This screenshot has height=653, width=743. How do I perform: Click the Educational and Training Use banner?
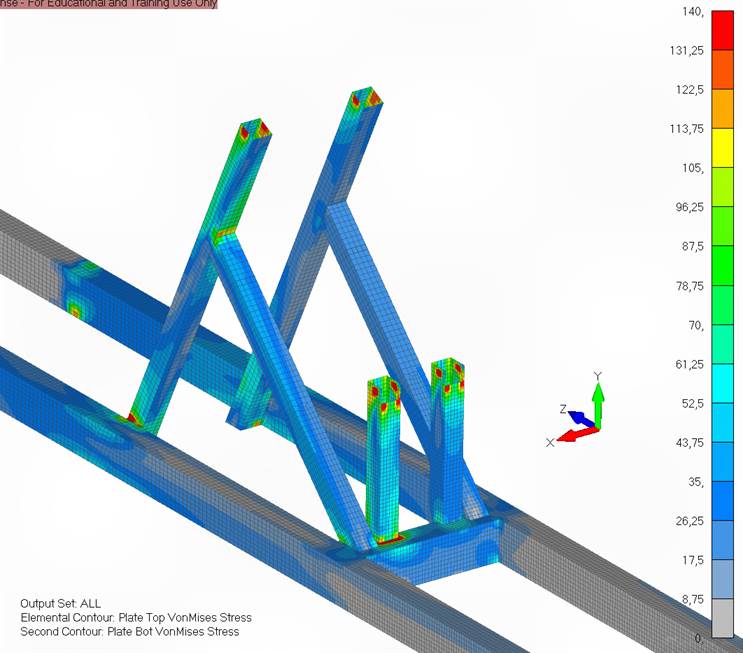click(108, 4)
